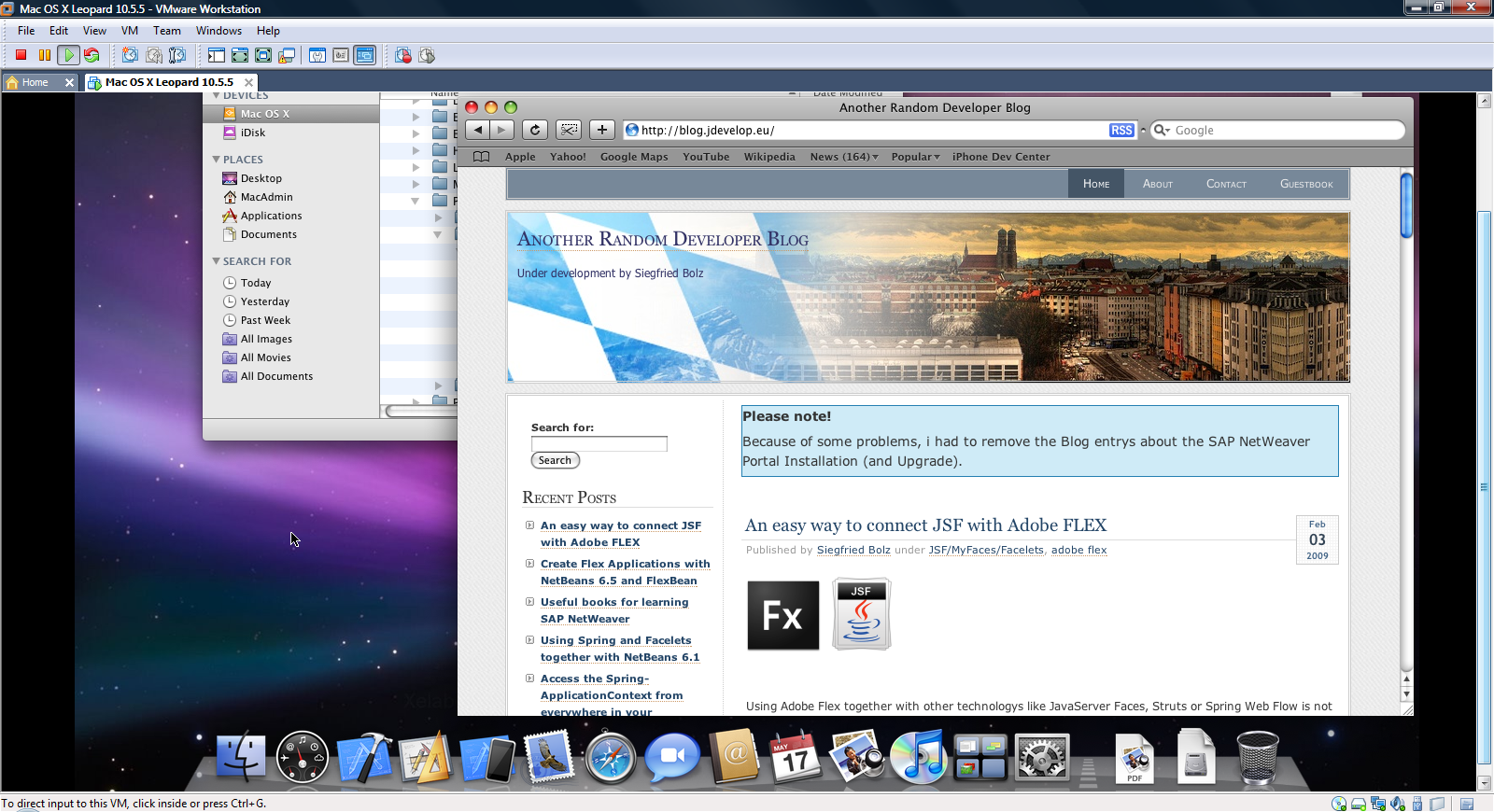This screenshot has height=812, width=1494.
Task: Open the Guestbook link in blog navigation
Action: [x=1305, y=184]
